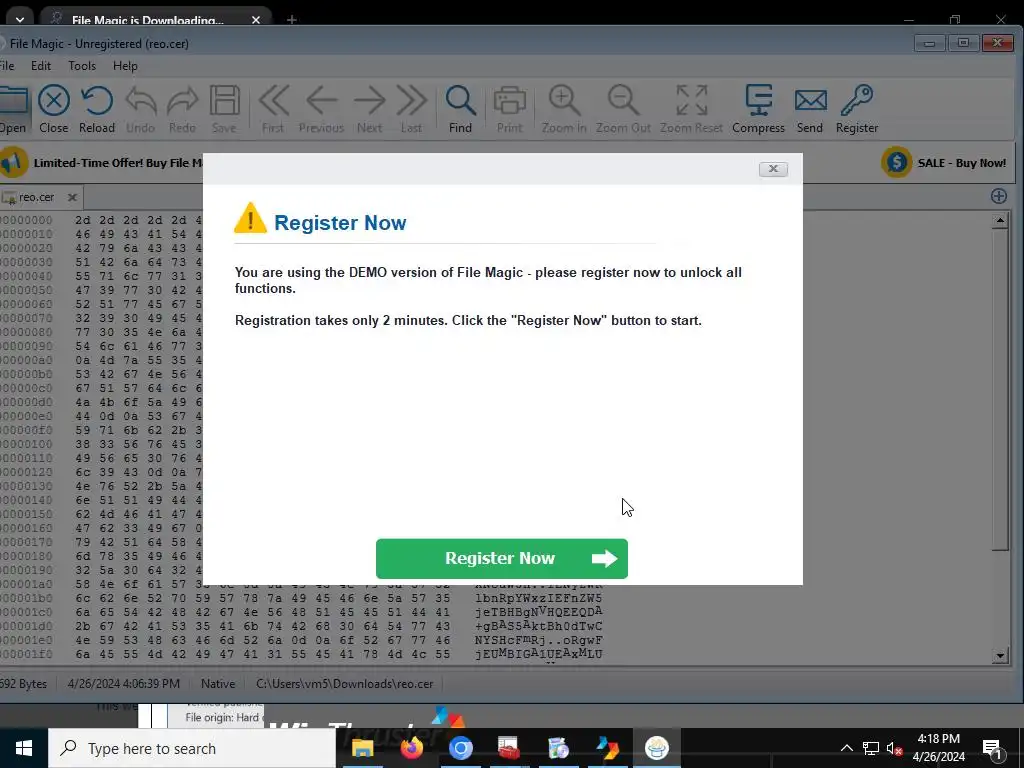Click ASCII text jeTBHBgNVHQEEQDA
This screenshot has width=1024, height=768.
pyautogui.click(x=539, y=613)
